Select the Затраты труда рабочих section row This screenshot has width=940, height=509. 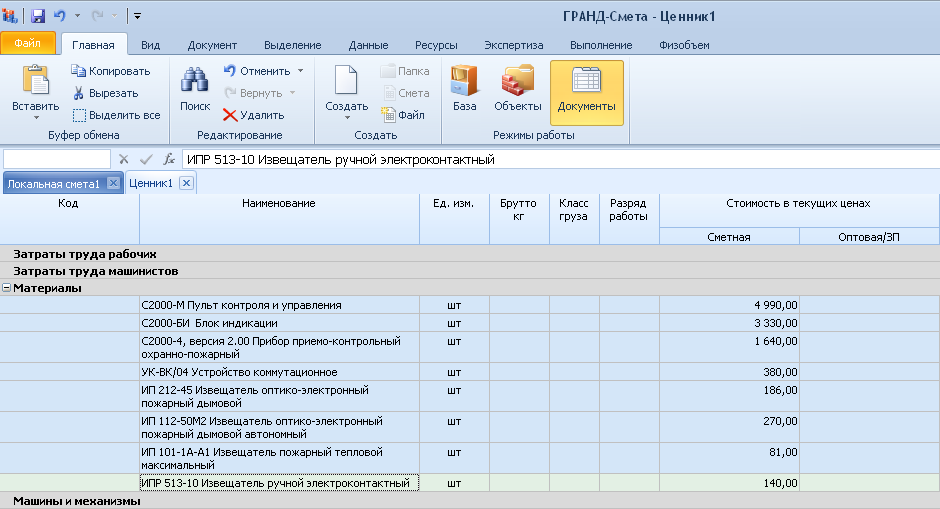point(470,254)
